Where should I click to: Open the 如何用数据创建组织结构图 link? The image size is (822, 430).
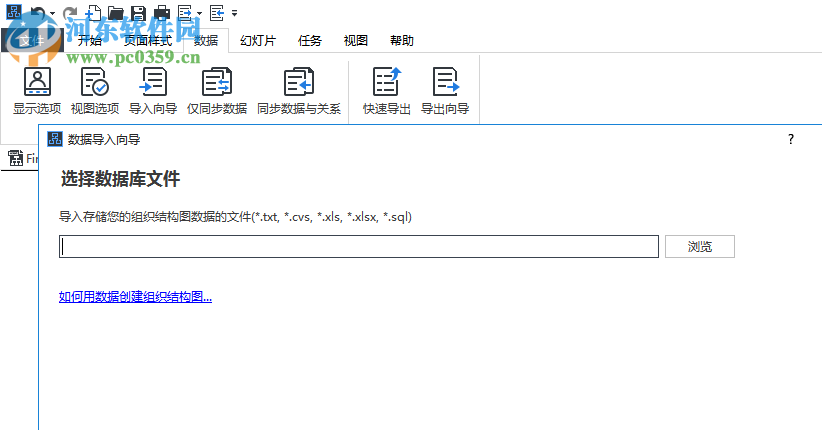[135, 297]
